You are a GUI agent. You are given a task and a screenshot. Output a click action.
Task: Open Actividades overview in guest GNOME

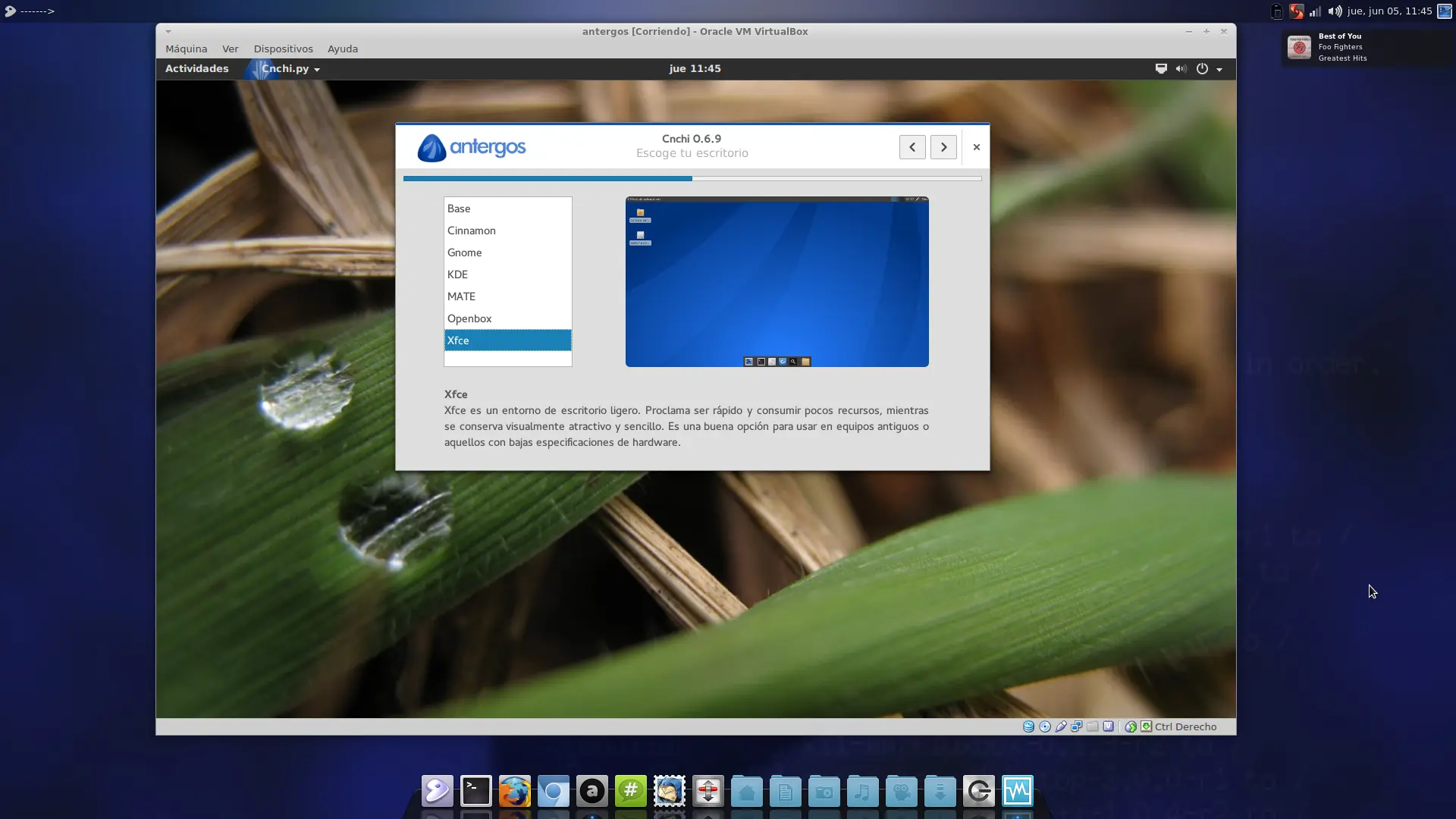[196, 68]
